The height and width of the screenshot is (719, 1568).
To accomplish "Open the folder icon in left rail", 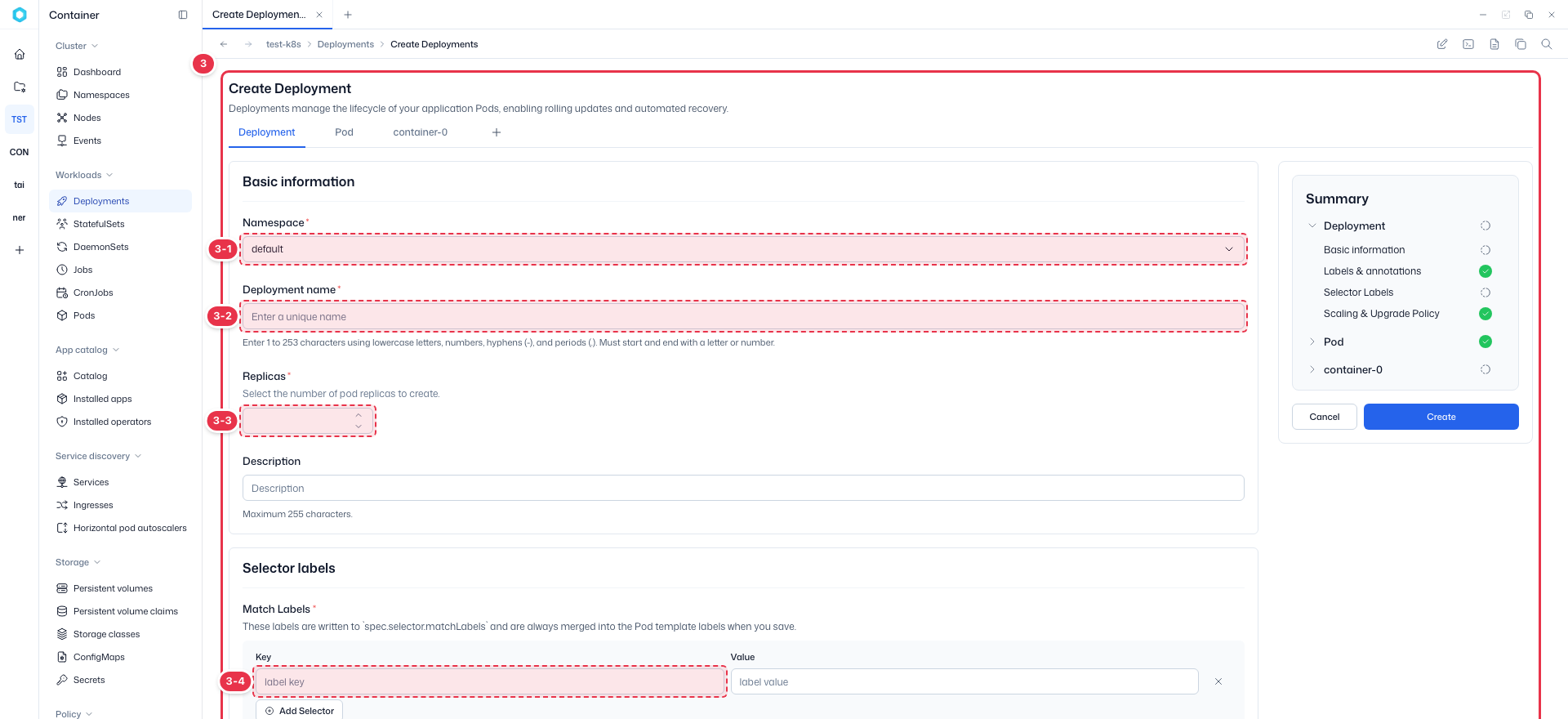I will 20,87.
